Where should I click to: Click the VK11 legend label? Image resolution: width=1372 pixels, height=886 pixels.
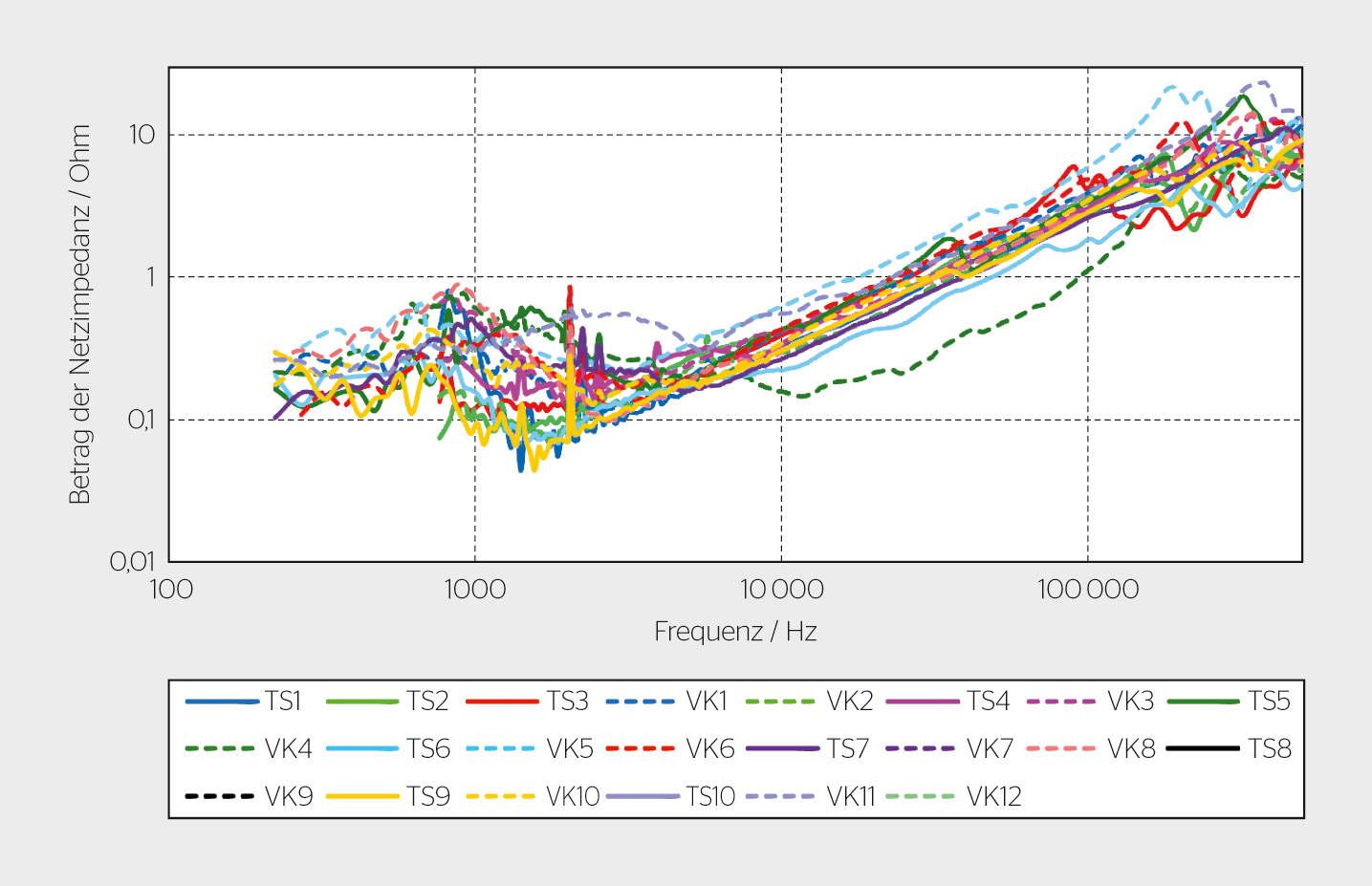(x=851, y=797)
